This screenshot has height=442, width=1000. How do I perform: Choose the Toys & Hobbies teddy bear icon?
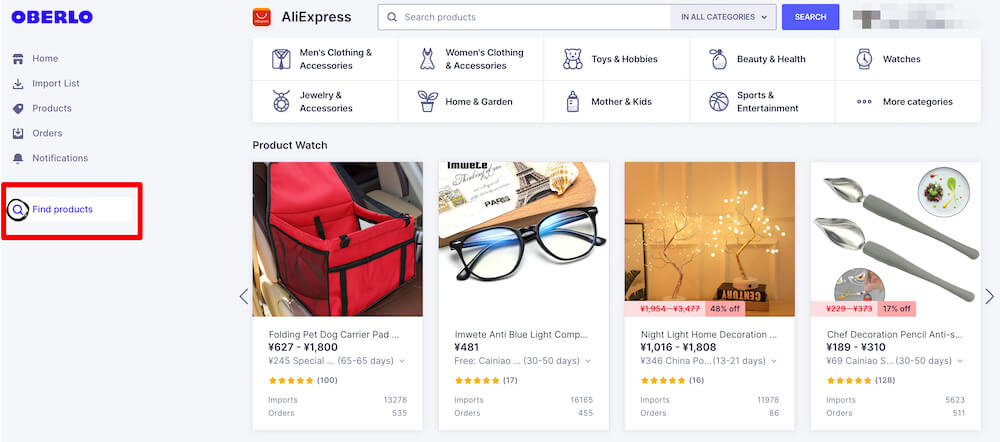point(573,59)
